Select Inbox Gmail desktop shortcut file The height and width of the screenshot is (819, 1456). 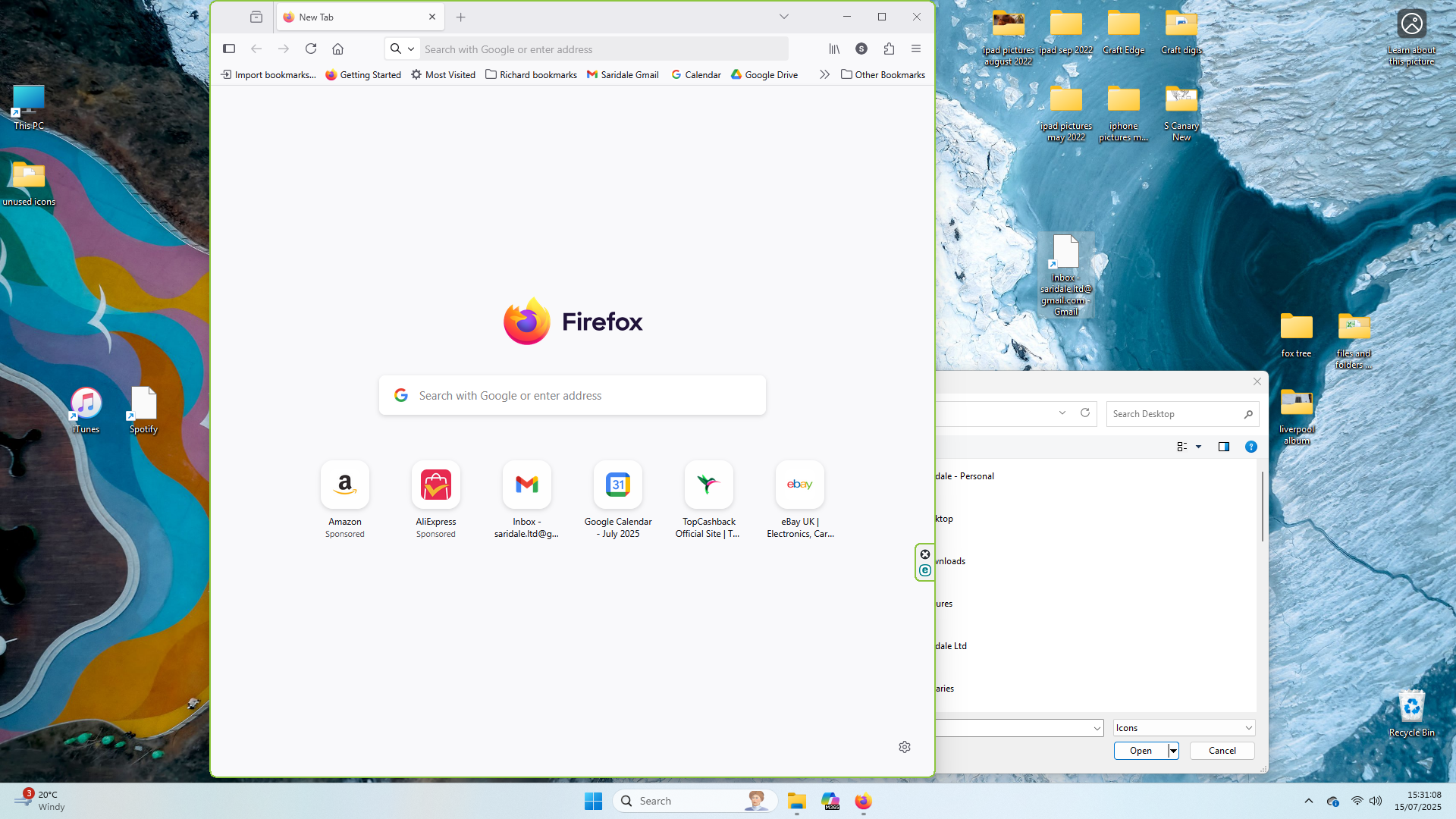1065,275
